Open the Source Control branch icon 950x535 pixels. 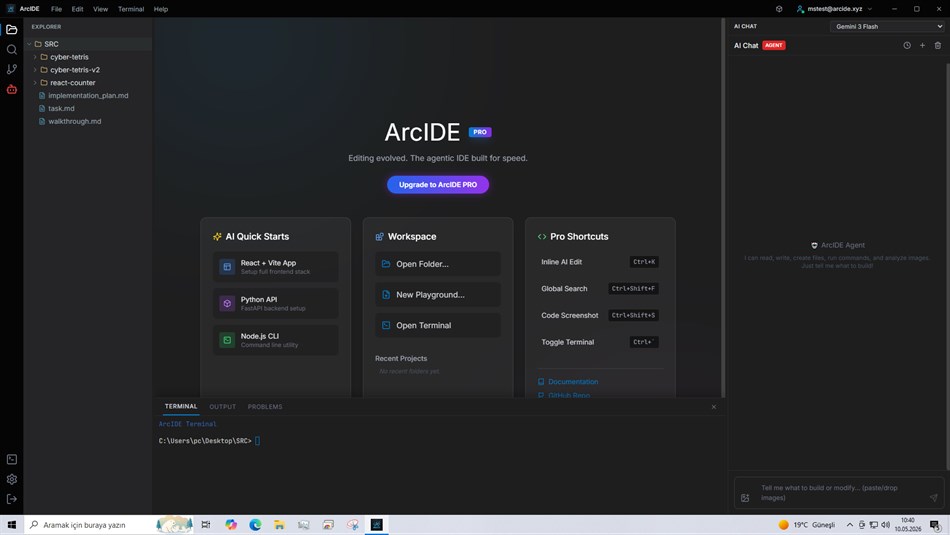pyautogui.click(x=12, y=69)
